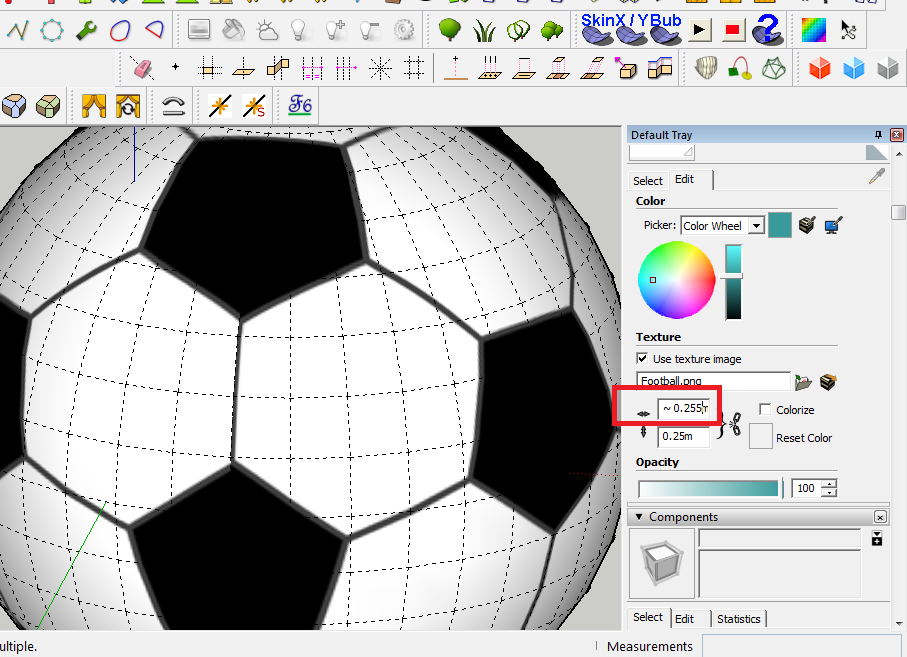
Task: Enable the Colorize checkbox
Action: (765, 409)
